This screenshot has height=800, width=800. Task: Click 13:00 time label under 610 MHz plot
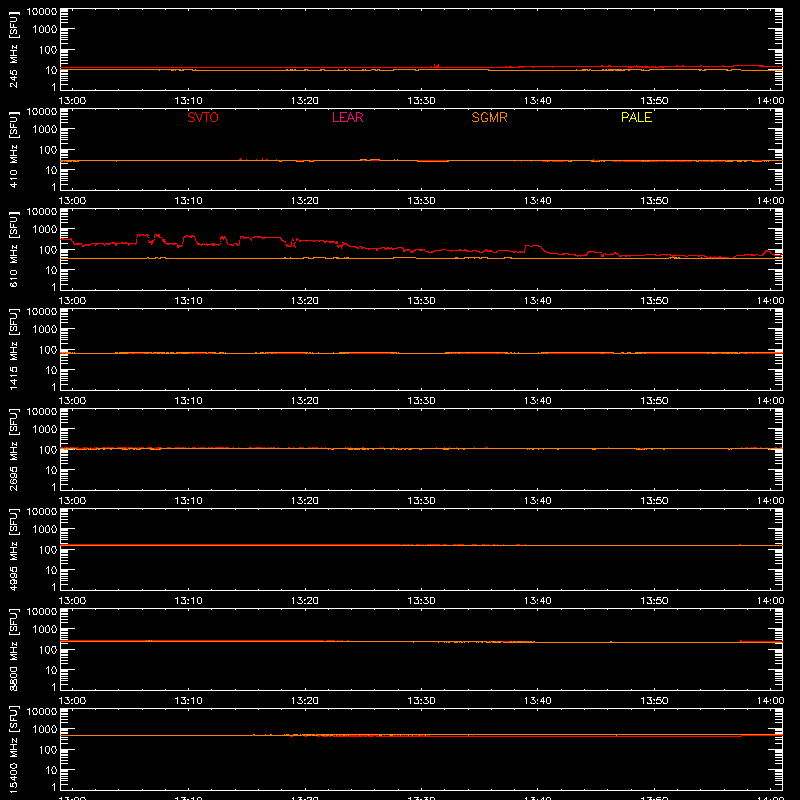[x=72, y=301]
